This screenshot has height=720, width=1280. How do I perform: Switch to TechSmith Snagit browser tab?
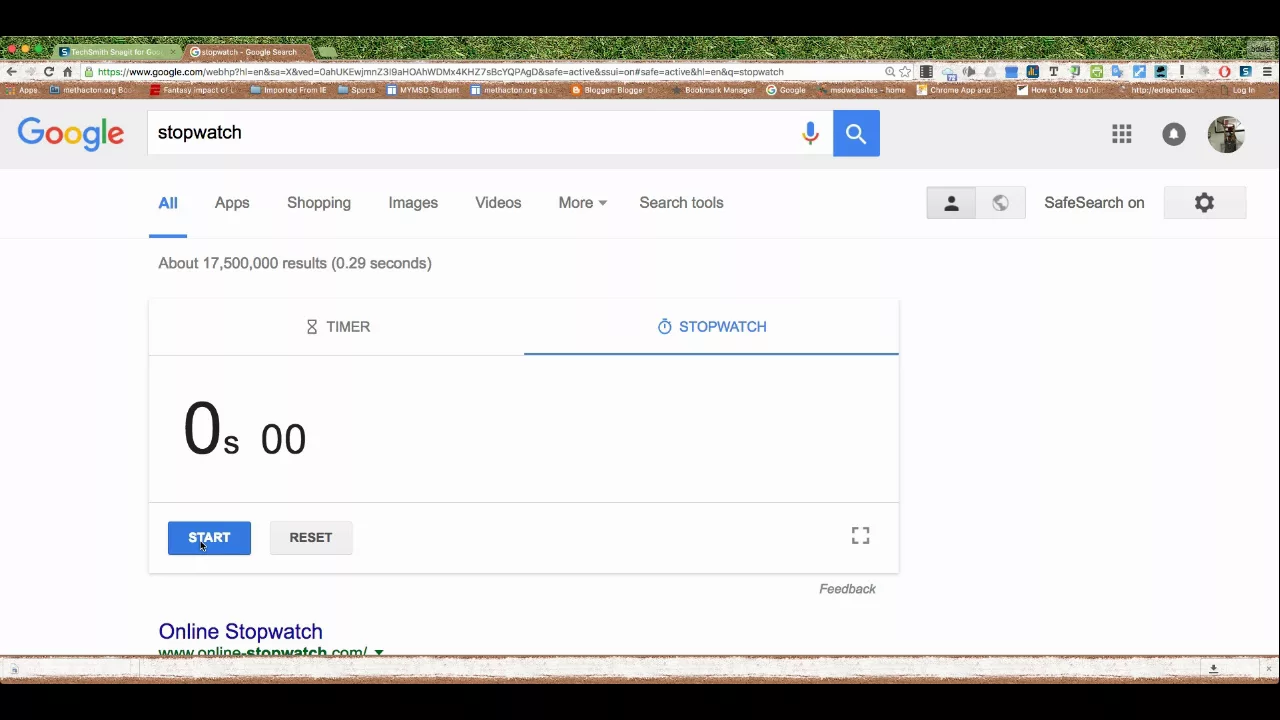[115, 52]
